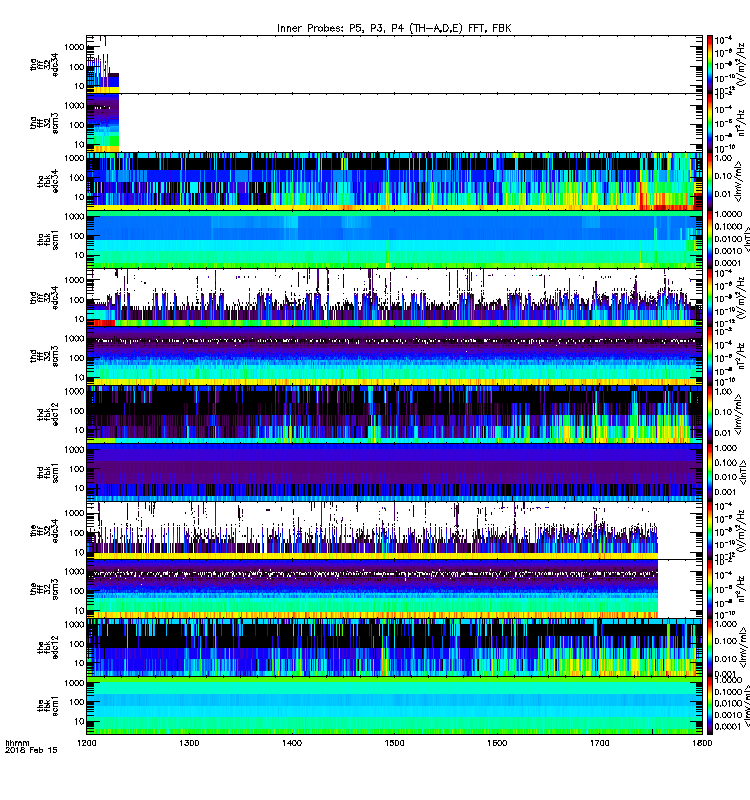Viewport: 750px width, 800px height.
Task: Click the 1500 time axis label
Action: (x=394, y=743)
